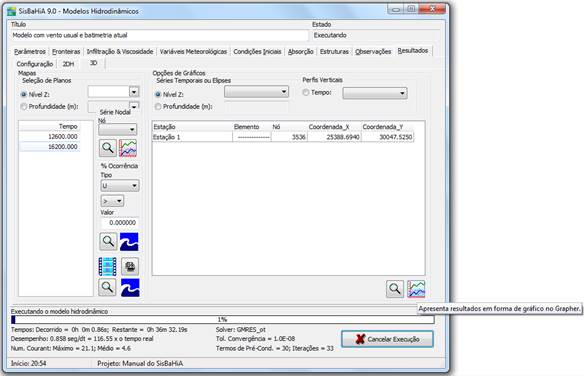Select Profundidade (m) radio in Séries Temporais
Image resolution: width=584 pixels, height=376 pixels.
click(x=158, y=107)
